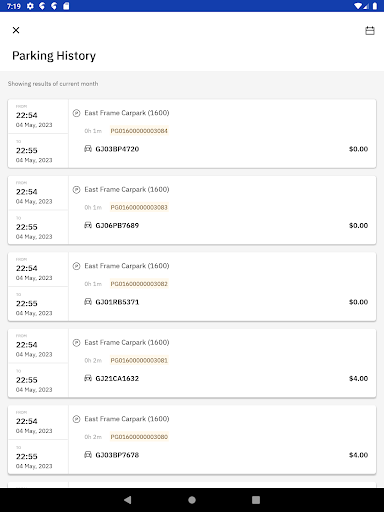Select ticket code PG01600000003080
This screenshot has height=512, width=384.
pos(139,437)
